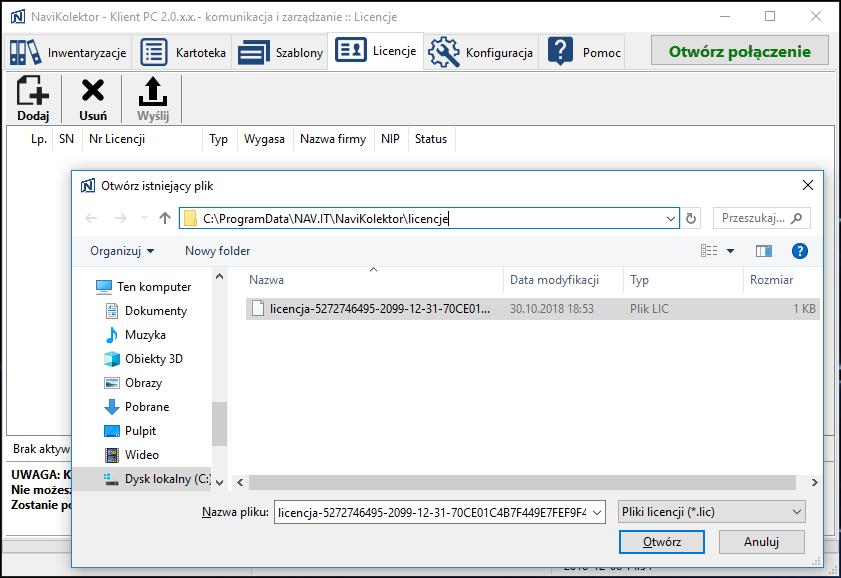Screen dimensions: 841x578
Task: Open recent locations dropdown arrow
Action: click(144, 218)
